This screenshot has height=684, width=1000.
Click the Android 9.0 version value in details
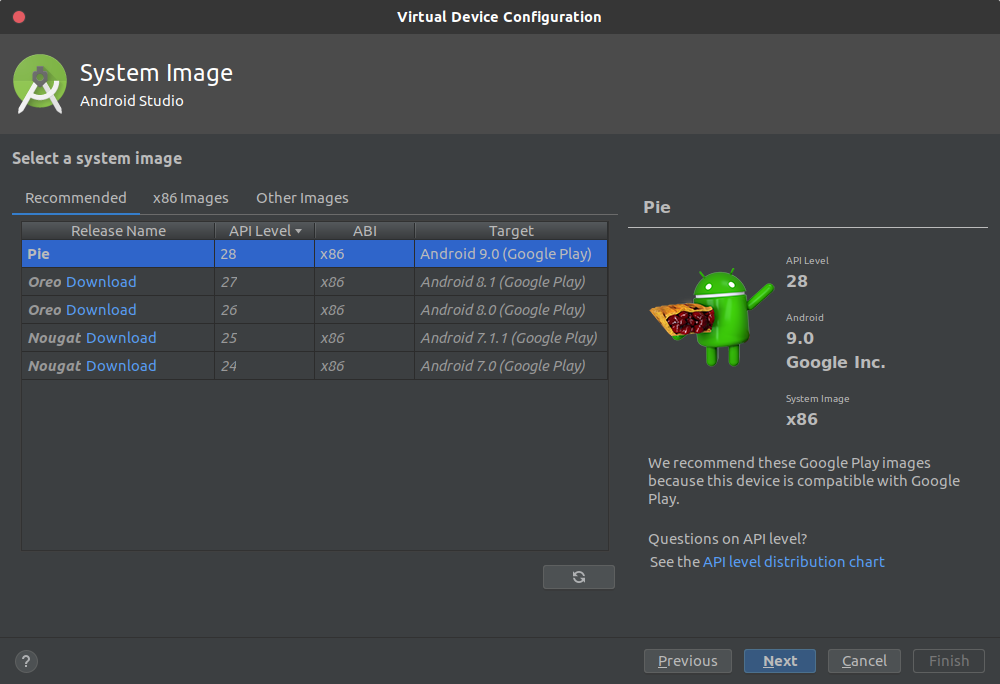click(800, 338)
